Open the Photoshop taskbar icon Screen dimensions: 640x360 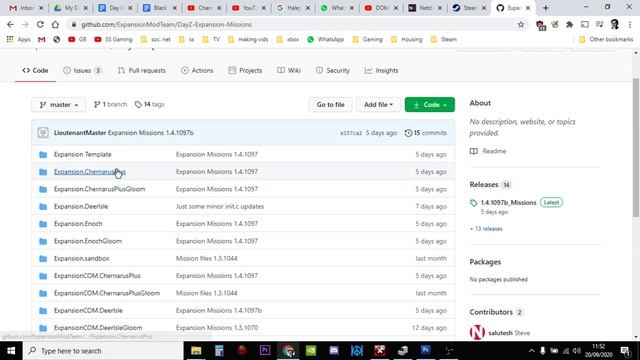point(426,351)
